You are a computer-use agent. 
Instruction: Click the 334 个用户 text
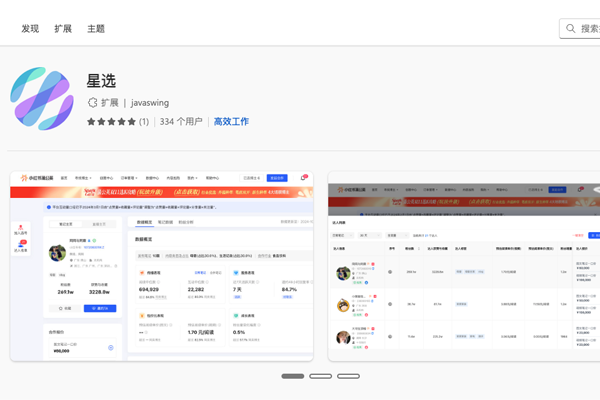pyautogui.click(x=181, y=122)
